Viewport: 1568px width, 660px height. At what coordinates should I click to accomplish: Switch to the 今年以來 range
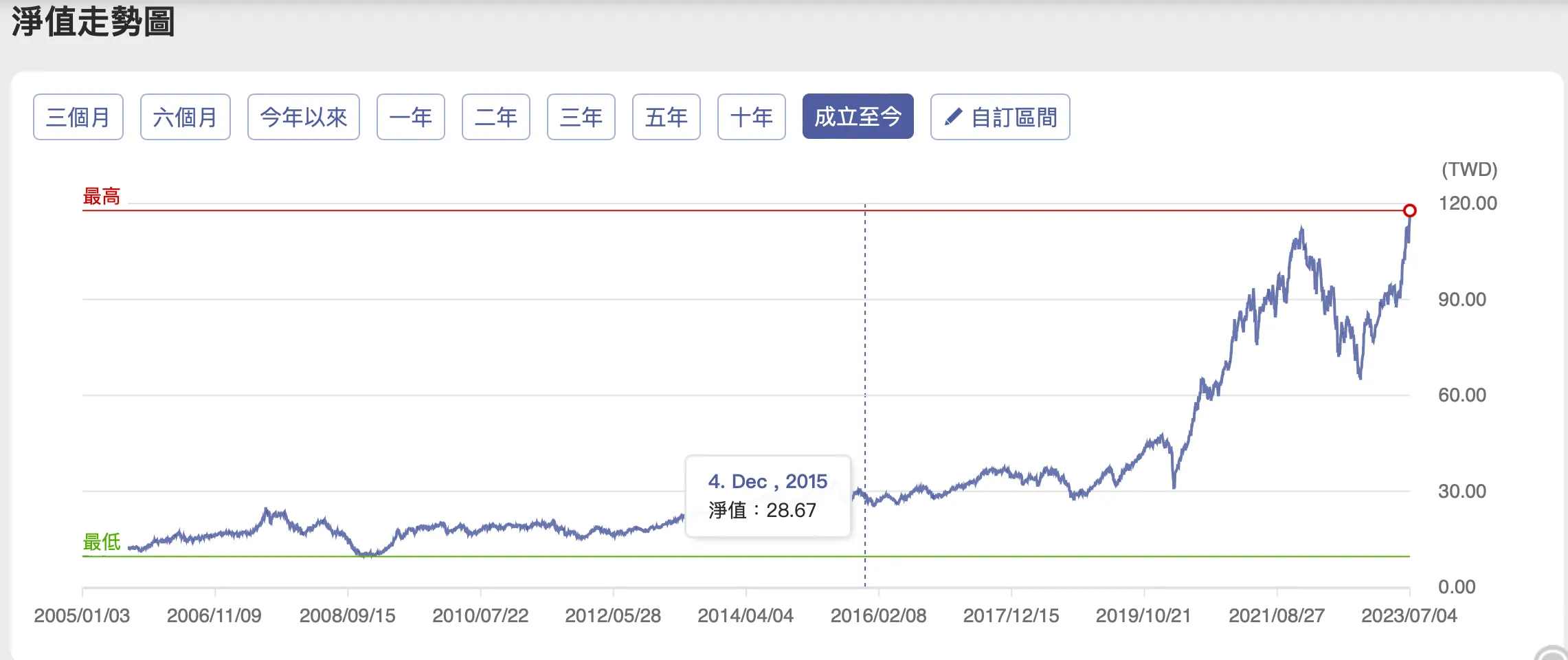(304, 117)
